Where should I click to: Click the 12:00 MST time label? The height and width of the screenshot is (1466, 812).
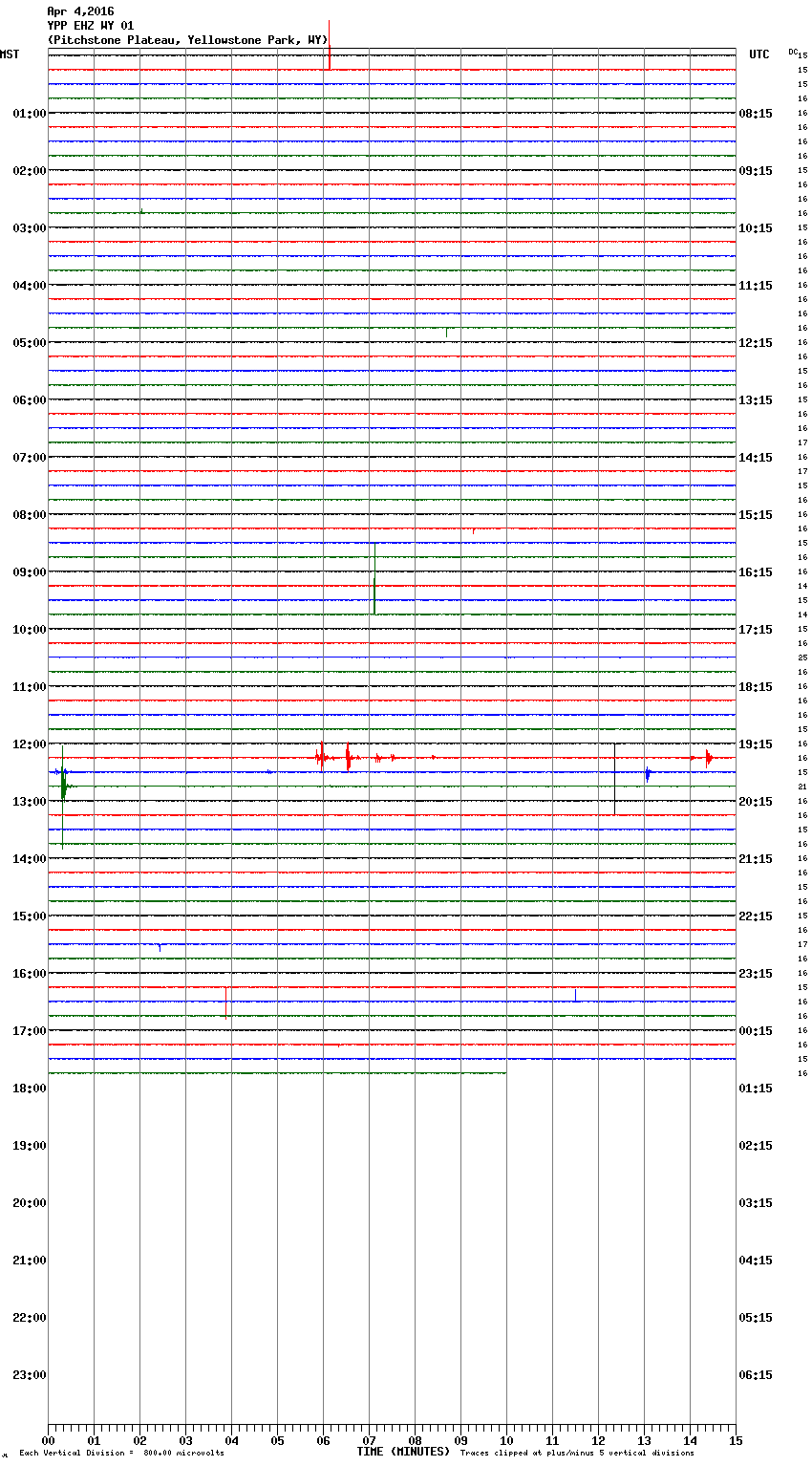pos(29,744)
